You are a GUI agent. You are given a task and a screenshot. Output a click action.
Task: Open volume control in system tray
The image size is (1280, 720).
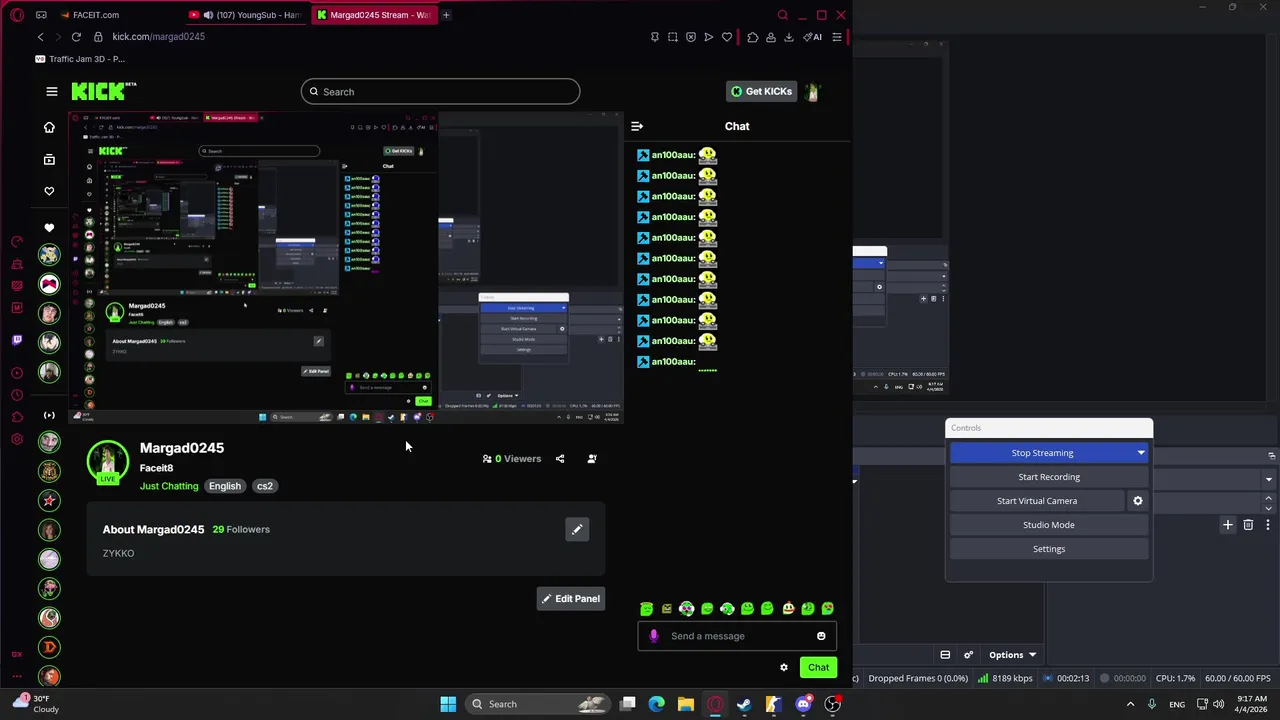[1218, 704]
